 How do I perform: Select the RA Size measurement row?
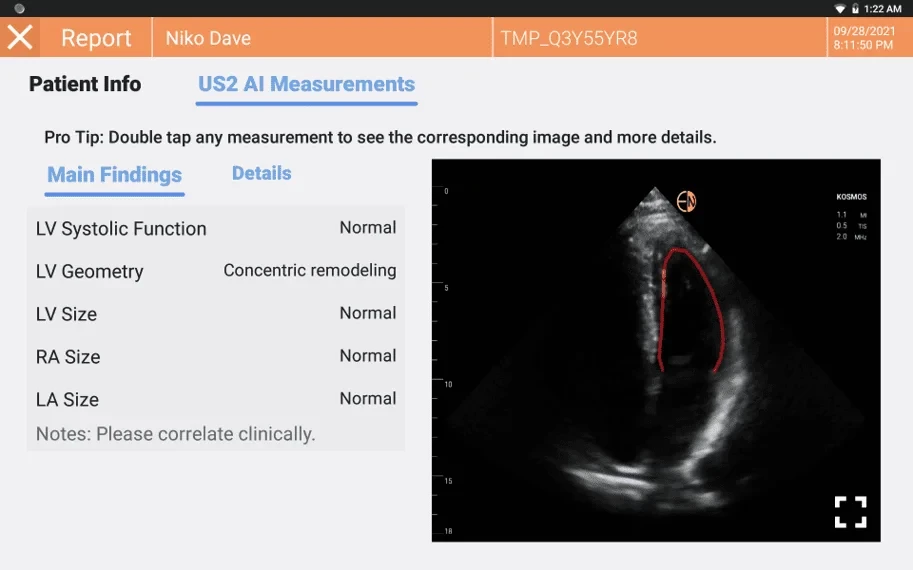pyautogui.click(x=216, y=356)
